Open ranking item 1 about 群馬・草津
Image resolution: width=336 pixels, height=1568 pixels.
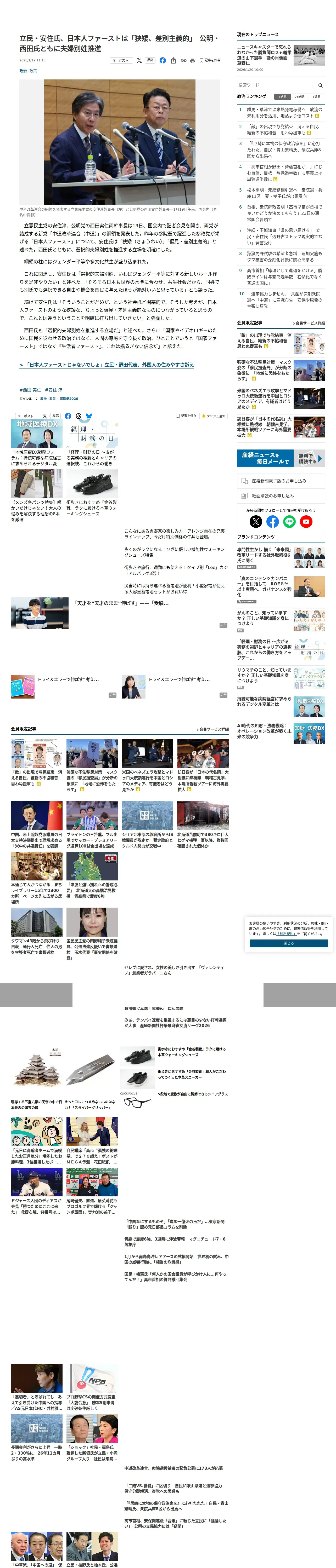[281, 113]
